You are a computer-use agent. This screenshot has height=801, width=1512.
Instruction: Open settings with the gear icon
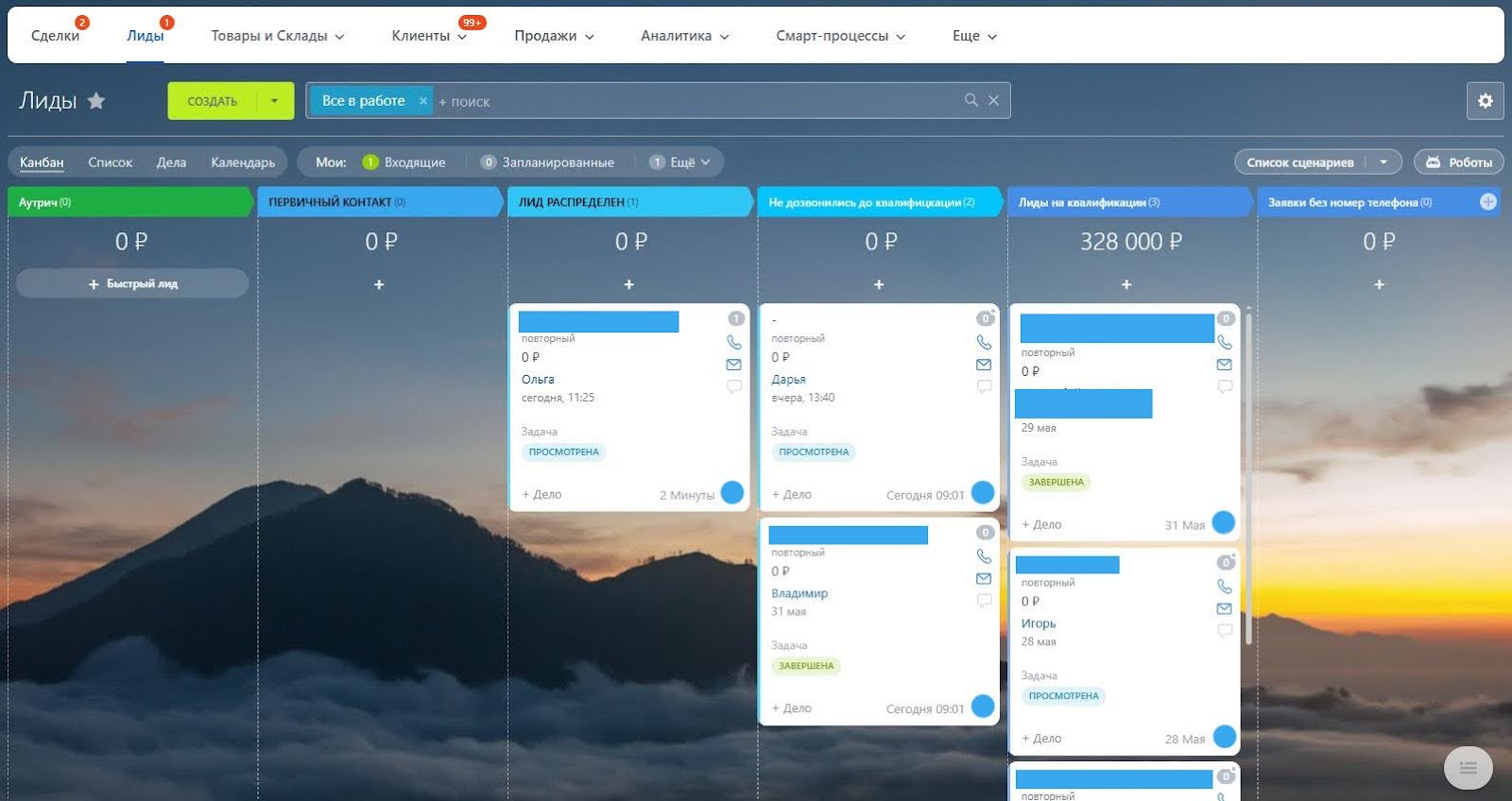1485,100
